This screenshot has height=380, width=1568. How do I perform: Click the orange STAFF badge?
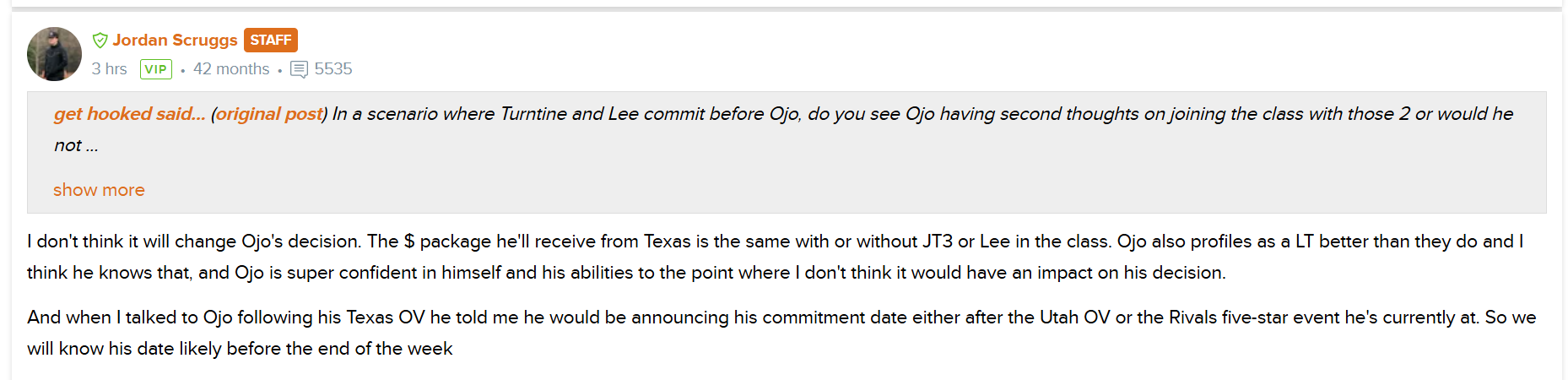[271, 40]
